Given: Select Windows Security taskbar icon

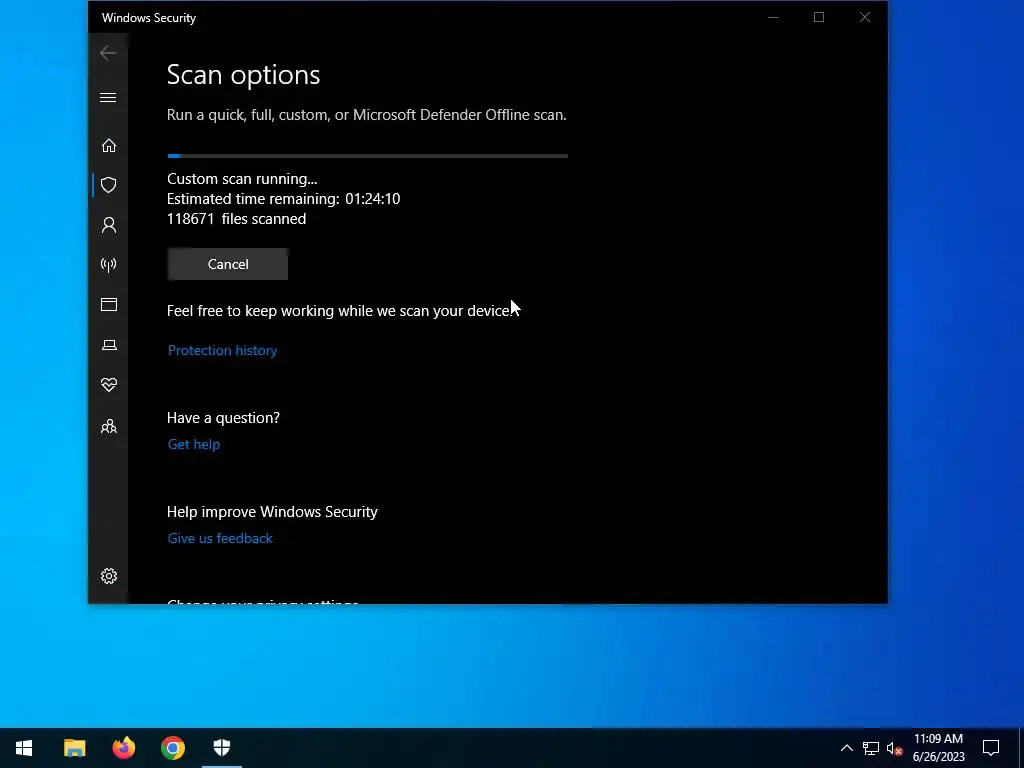Looking at the screenshot, I should pyautogui.click(x=222, y=748).
